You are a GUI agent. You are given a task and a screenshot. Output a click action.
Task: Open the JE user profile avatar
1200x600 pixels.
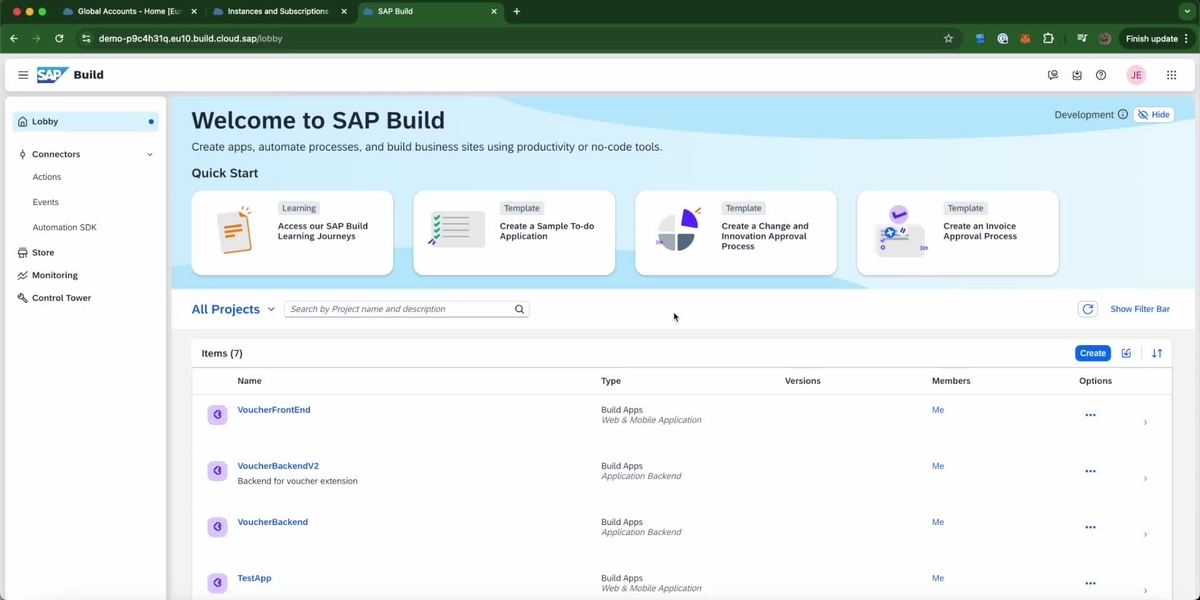tap(1136, 75)
